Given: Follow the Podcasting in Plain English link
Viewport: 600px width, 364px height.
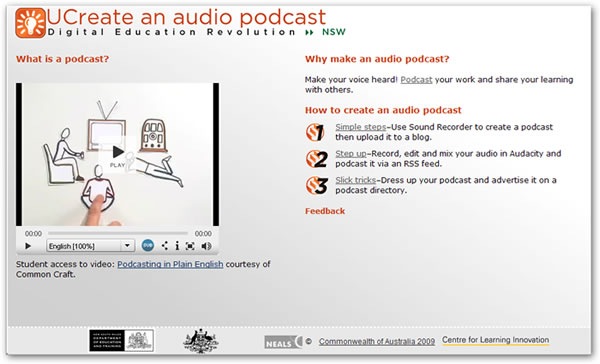Looking at the screenshot, I should tap(170, 264).
